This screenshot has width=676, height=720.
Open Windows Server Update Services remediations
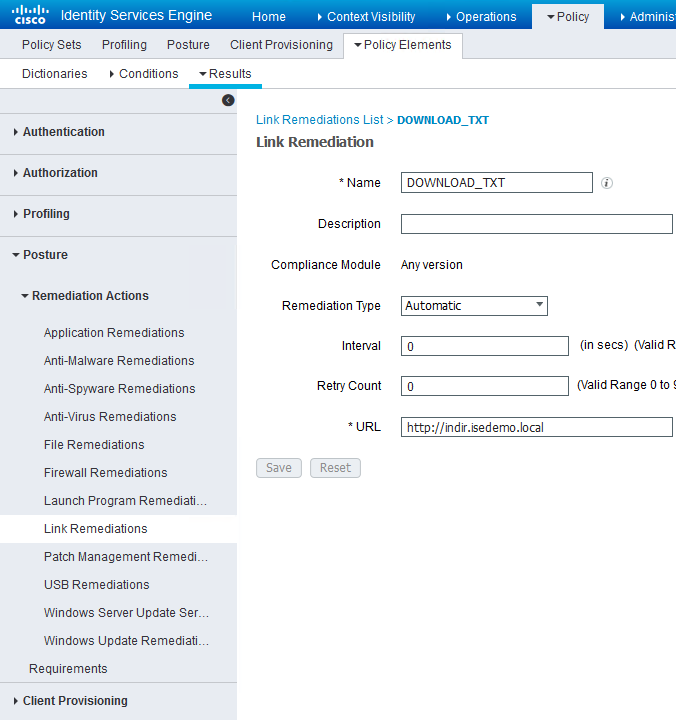126,613
